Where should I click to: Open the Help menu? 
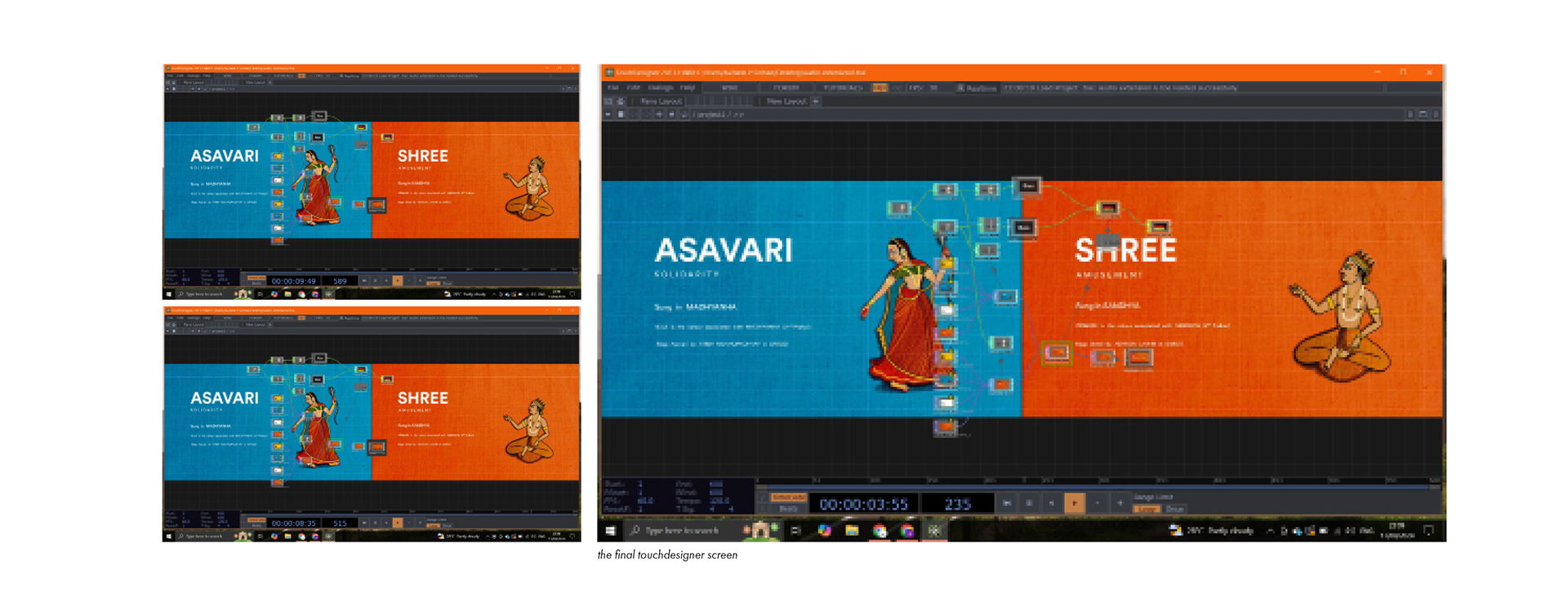[688, 87]
